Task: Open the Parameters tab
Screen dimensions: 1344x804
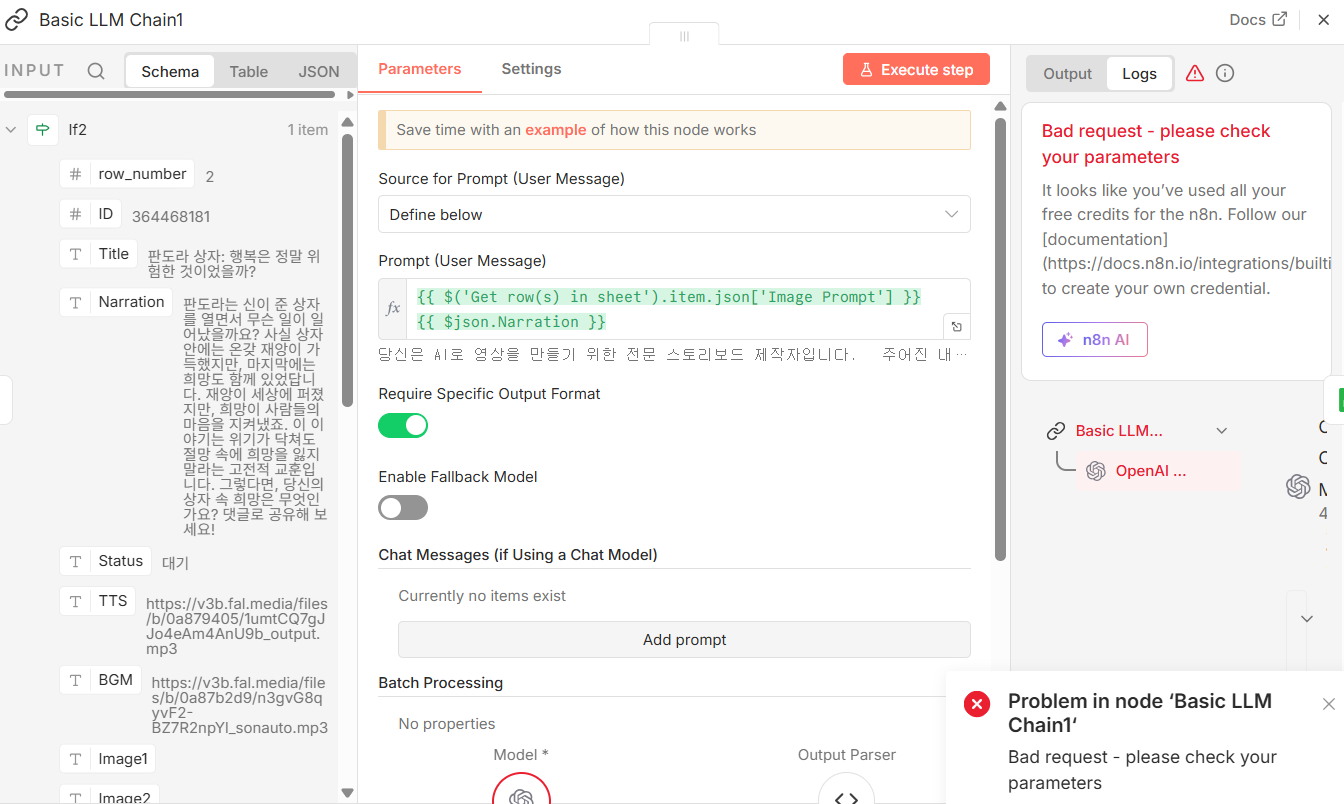Action: tap(420, 69)
